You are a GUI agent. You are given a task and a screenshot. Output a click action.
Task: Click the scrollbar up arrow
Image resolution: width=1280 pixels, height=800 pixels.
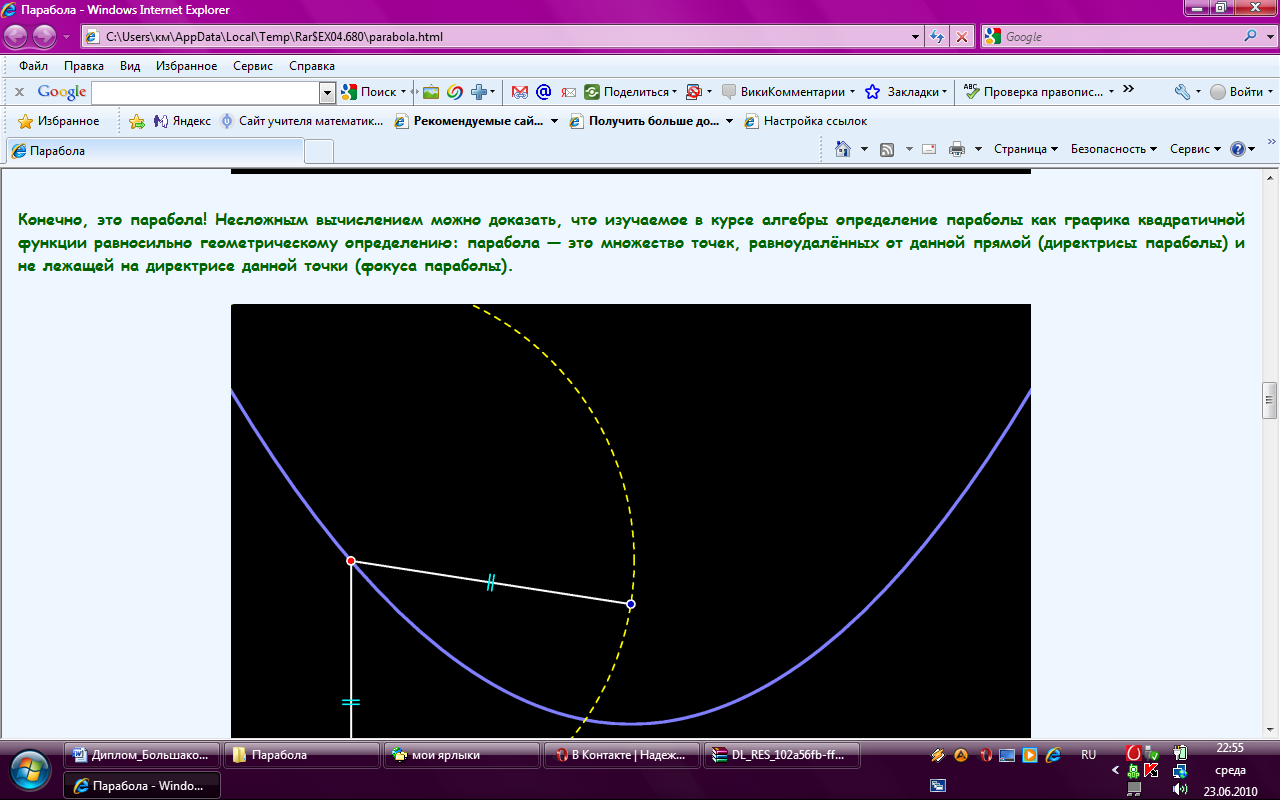(x=1271, y=176)
